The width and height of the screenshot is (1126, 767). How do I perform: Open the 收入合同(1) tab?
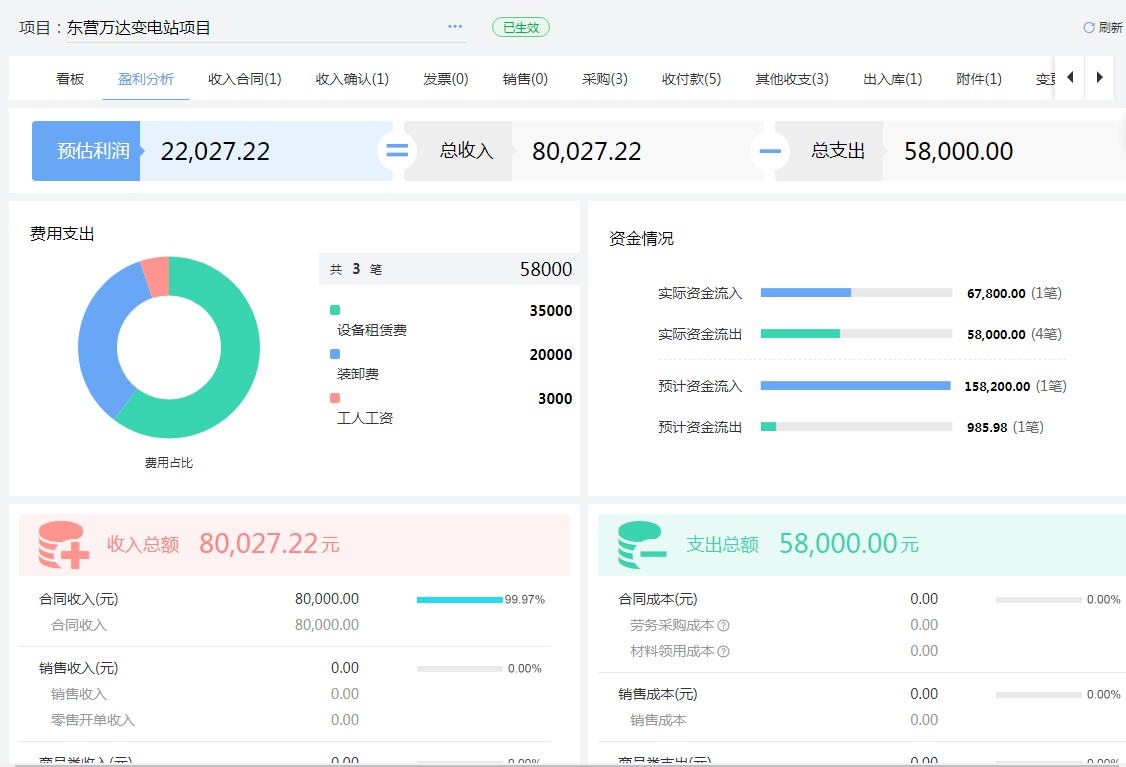click(x=245, y=79)
